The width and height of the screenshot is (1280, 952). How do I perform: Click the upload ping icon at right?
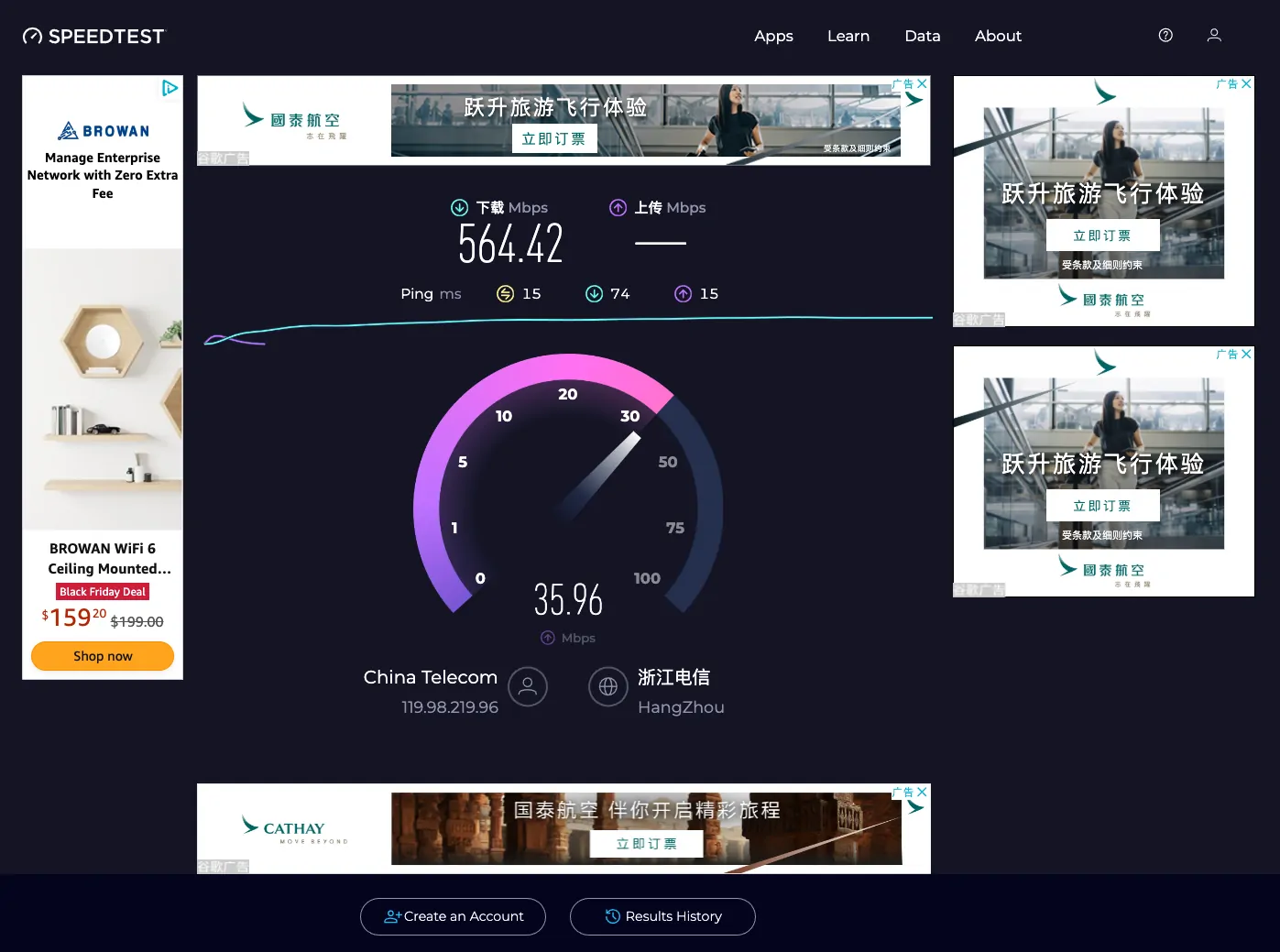[684, 293]
